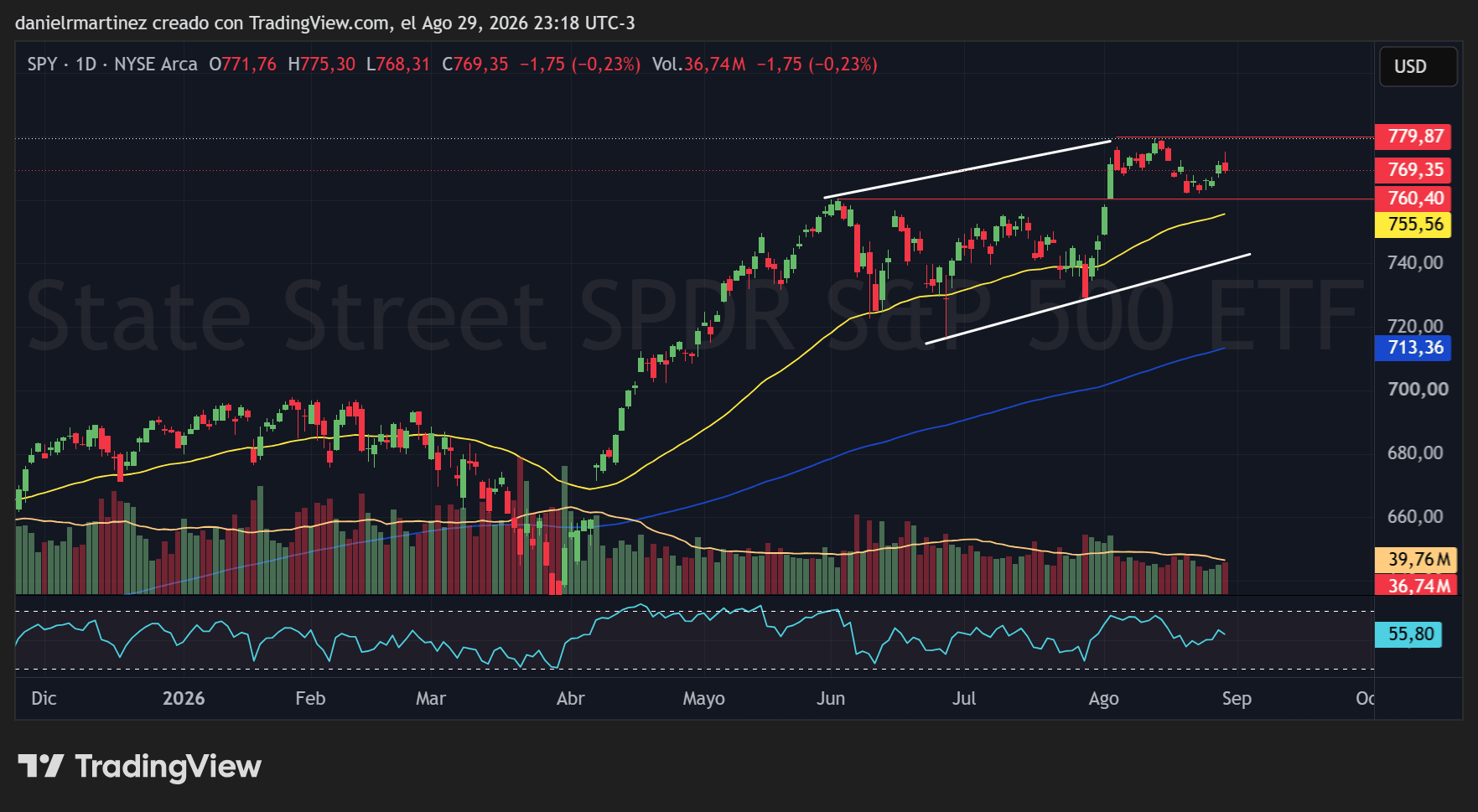Screen dimensions: 1478x812
Task: Click the Feb label on time axis
Action: point(310,699)
